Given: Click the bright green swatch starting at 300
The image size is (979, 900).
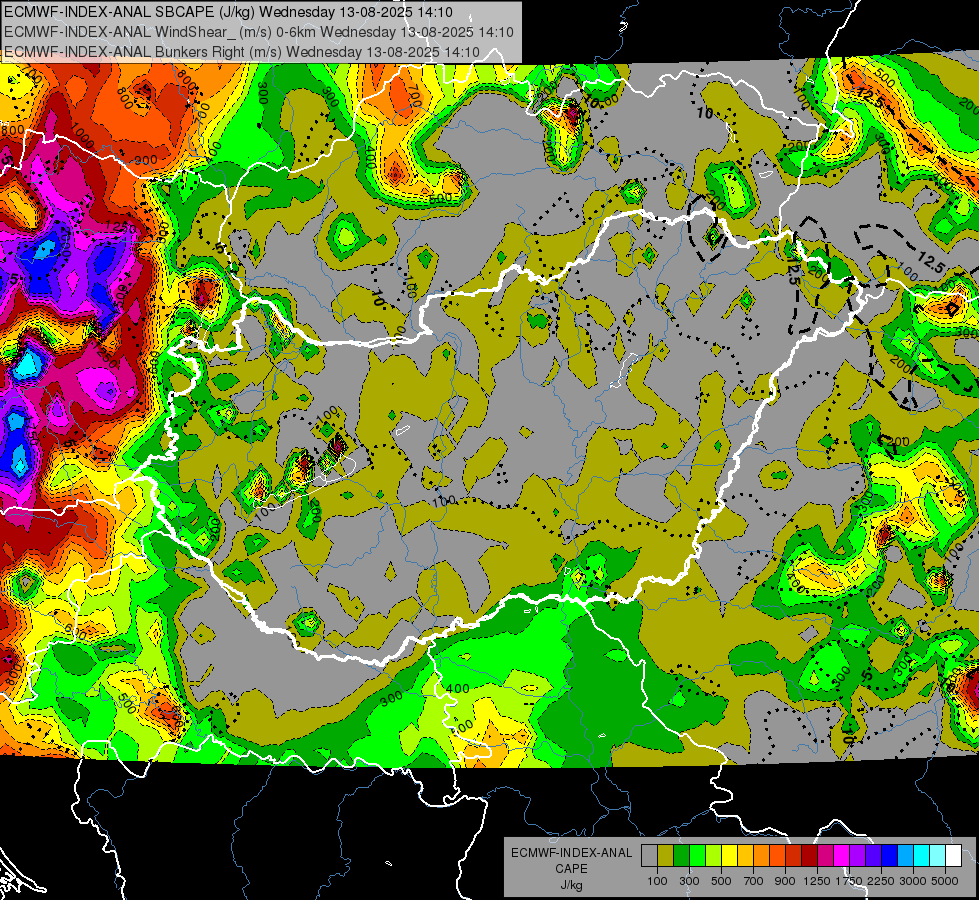Looking at the screenshot, I should 697,856.
